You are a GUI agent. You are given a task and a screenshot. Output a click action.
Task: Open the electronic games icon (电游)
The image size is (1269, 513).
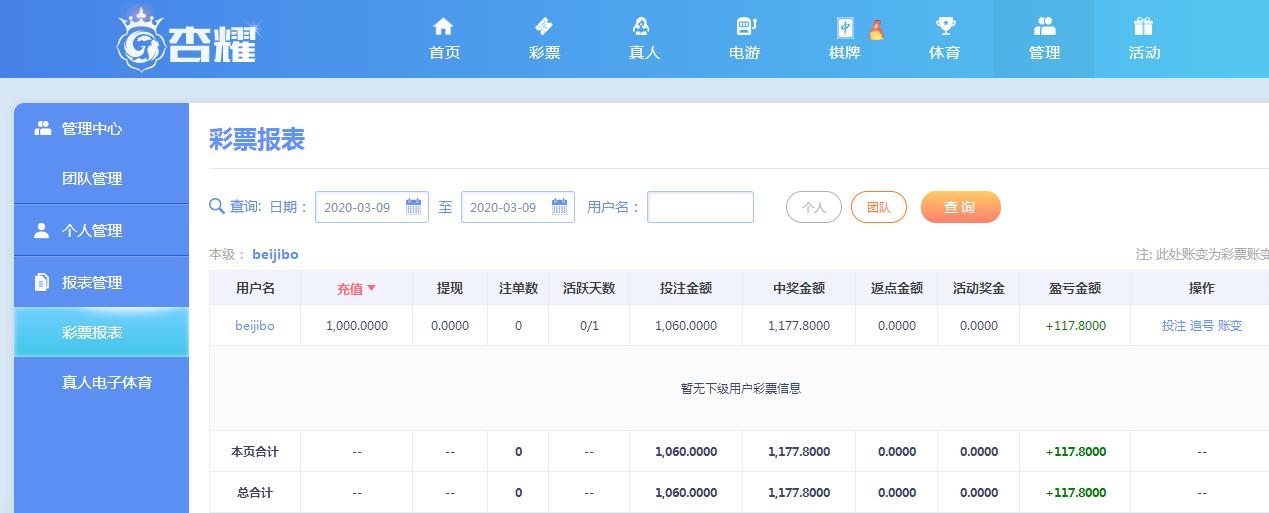(745, 27)
